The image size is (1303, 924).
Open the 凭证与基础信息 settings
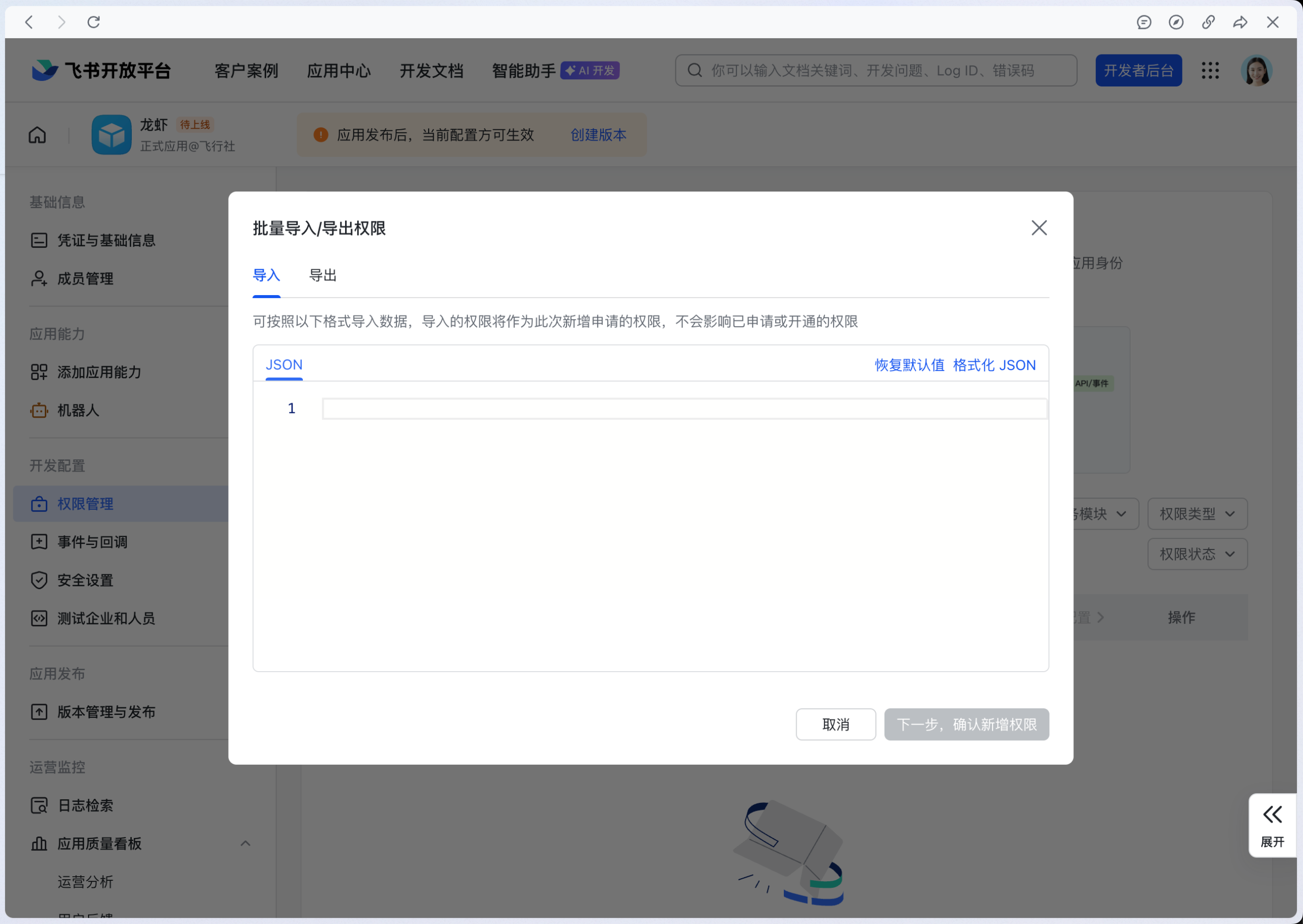[106, 240]
